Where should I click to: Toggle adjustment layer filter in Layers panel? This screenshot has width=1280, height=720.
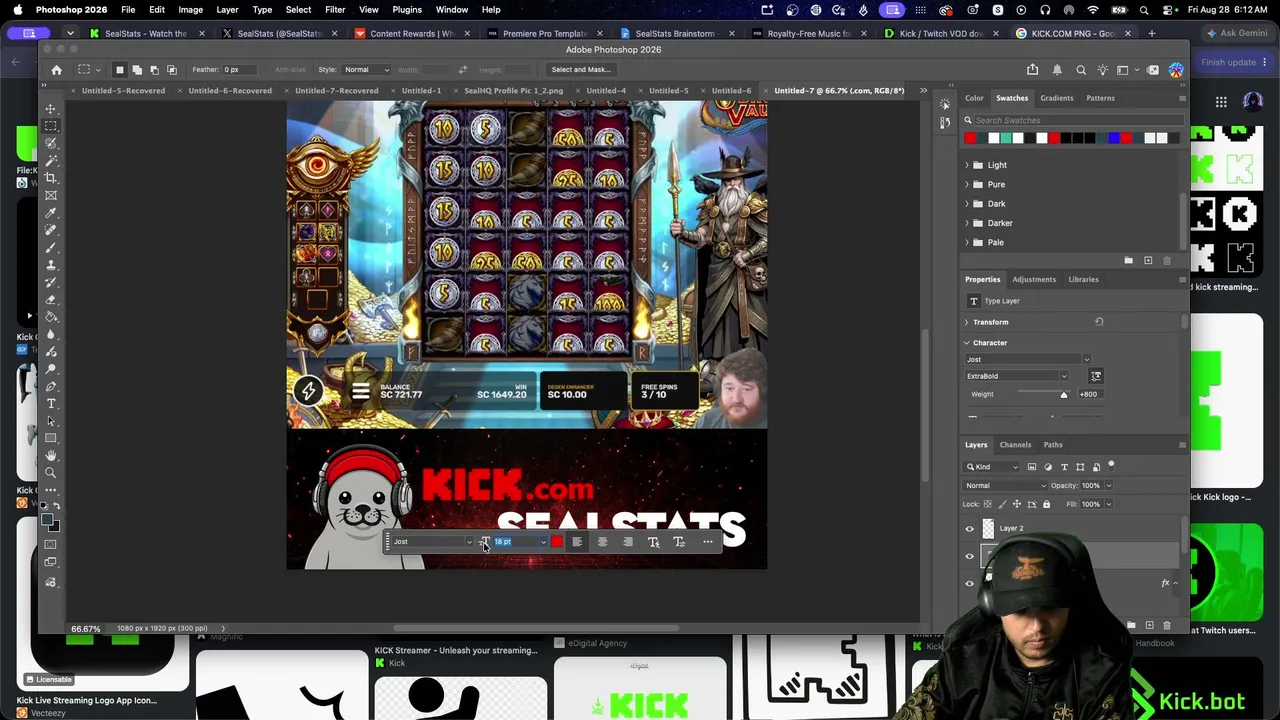click(1048, 467)
